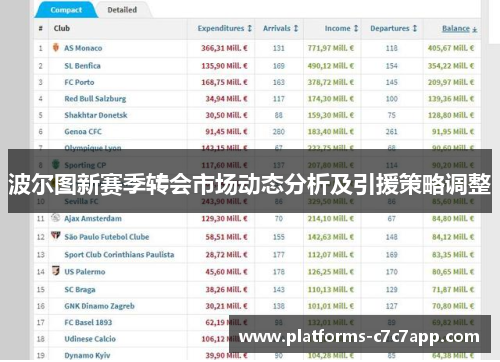This screenshot has height=362, width=500.
Task: Open FC Porto club link
Action: point(79,82)
